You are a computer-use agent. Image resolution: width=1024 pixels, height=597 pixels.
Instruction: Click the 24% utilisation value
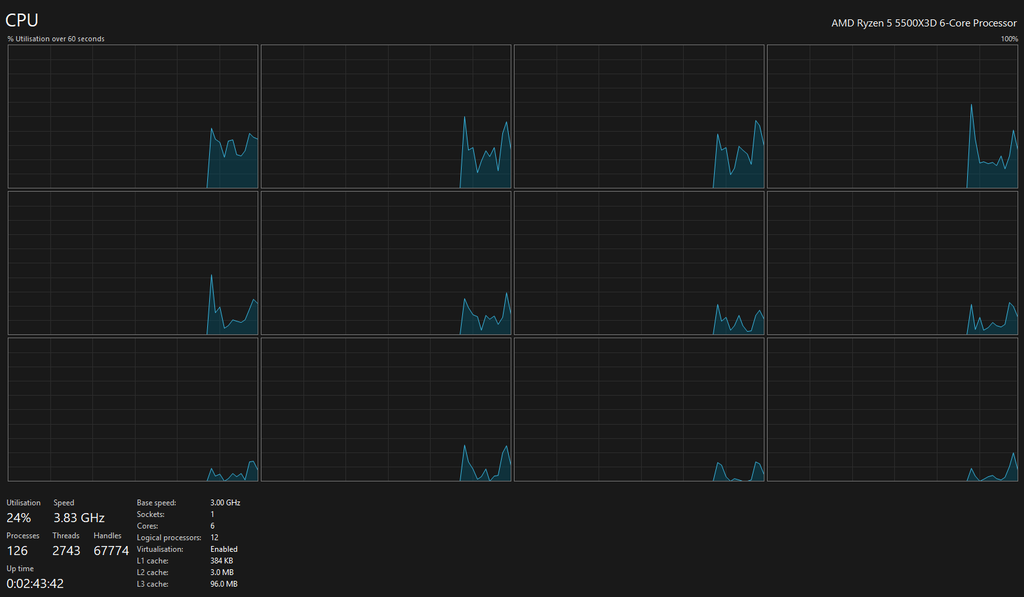click(19, 518)
